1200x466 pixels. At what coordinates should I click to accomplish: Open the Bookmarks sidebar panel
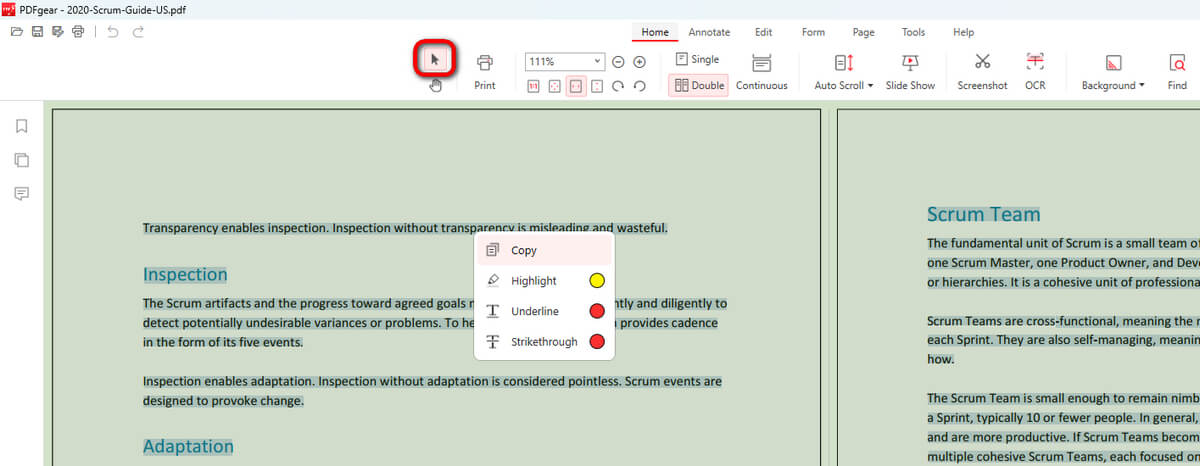point(21,126)
